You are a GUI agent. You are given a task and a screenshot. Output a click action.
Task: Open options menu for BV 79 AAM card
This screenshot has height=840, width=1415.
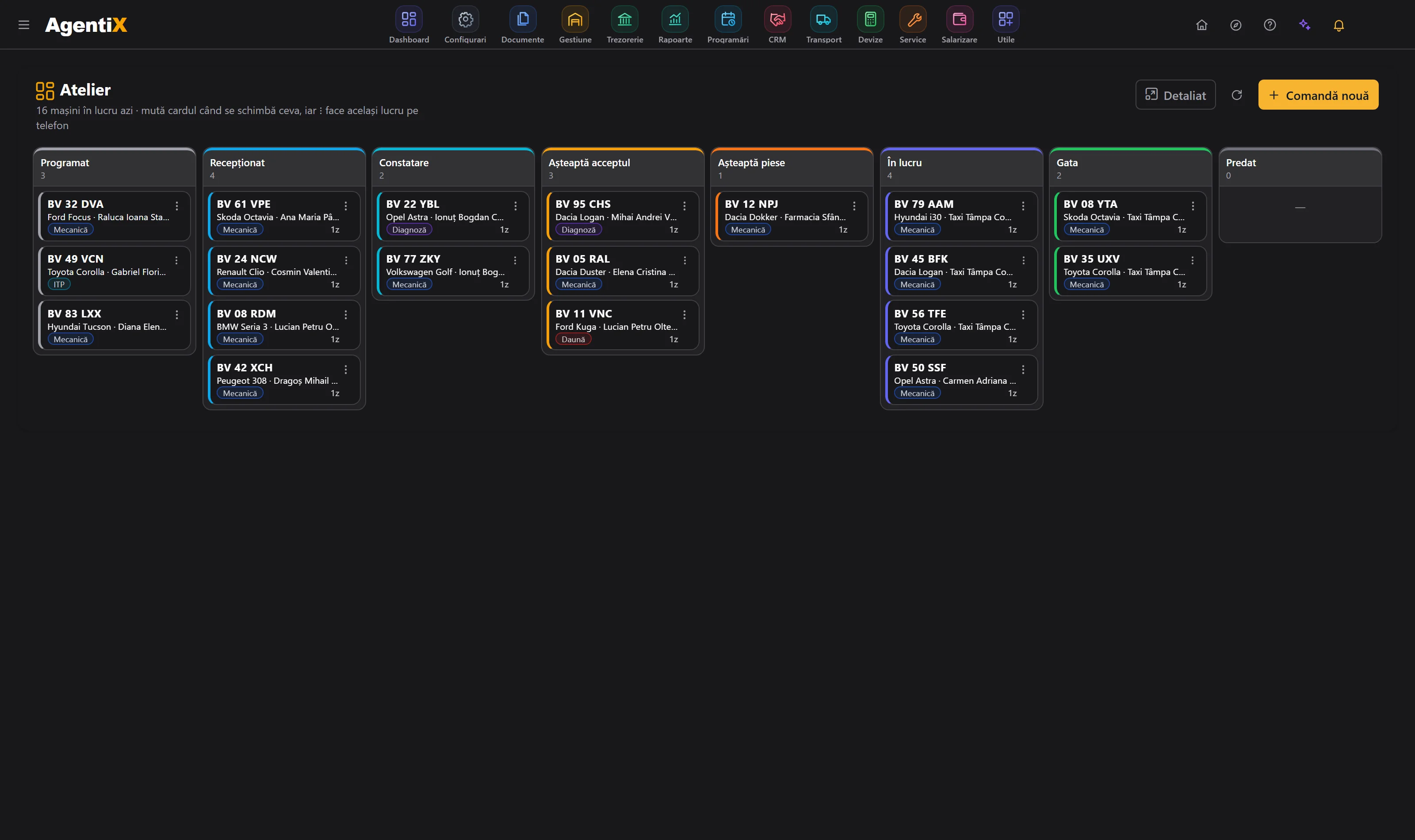coord(1023,206)
